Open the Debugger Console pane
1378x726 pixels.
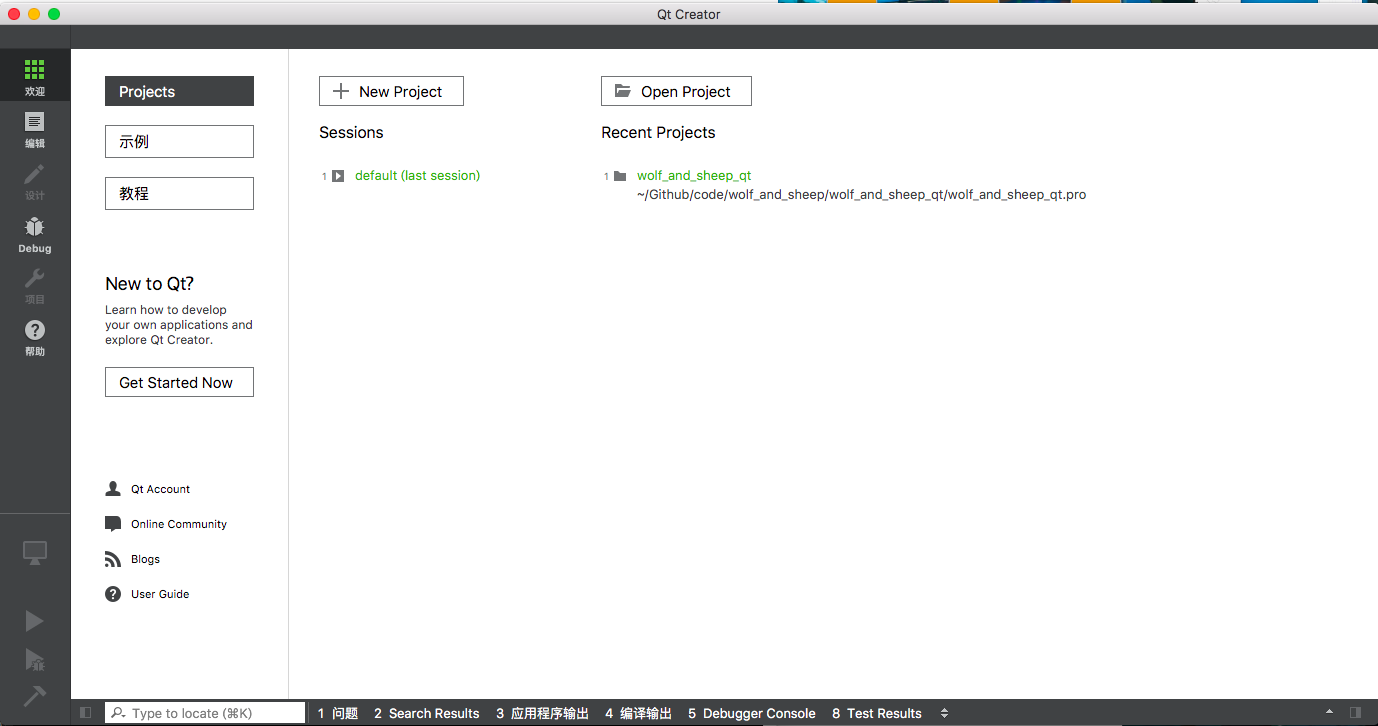(x=752, y=713)
